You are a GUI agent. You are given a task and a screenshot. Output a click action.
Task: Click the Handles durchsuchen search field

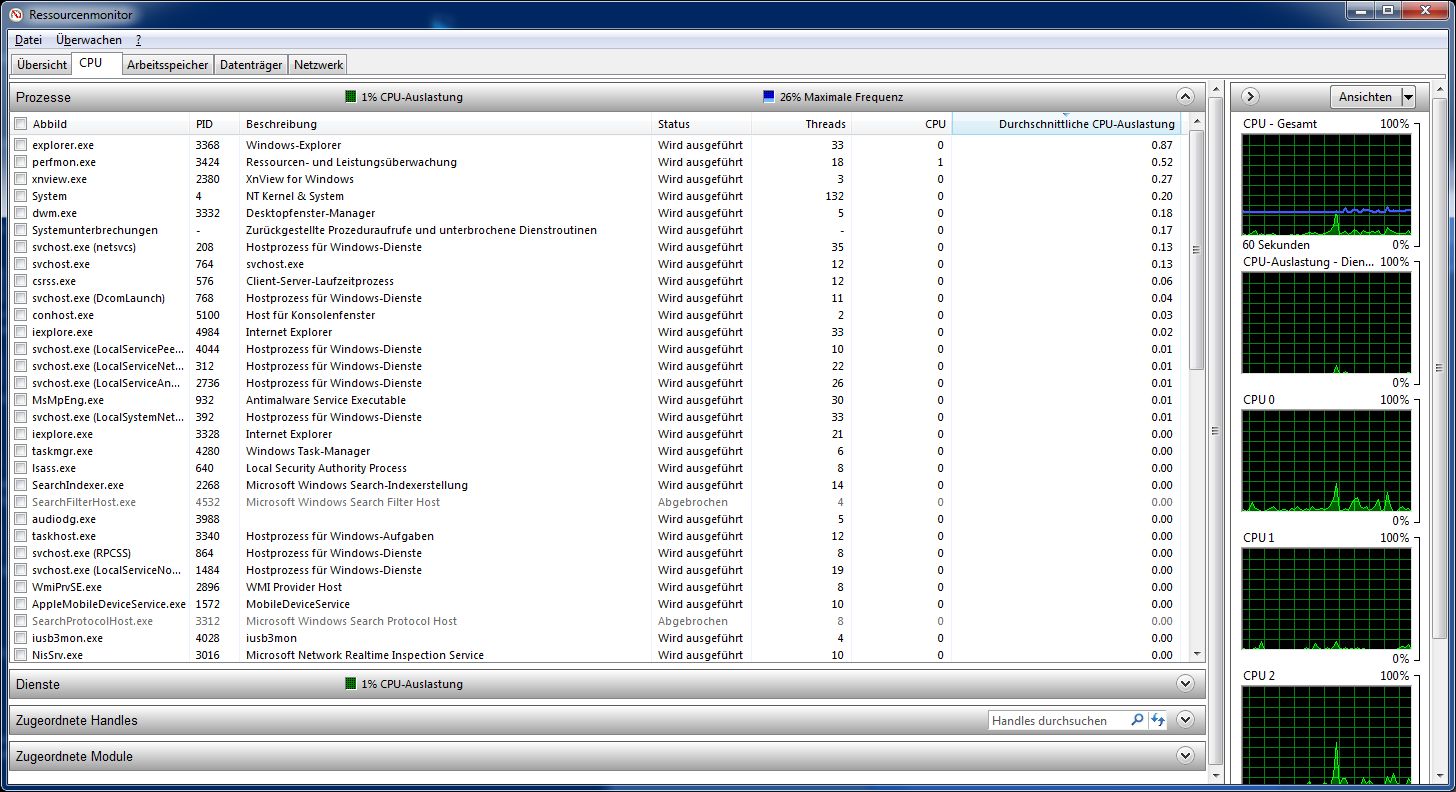click(x=1058, y=720)
